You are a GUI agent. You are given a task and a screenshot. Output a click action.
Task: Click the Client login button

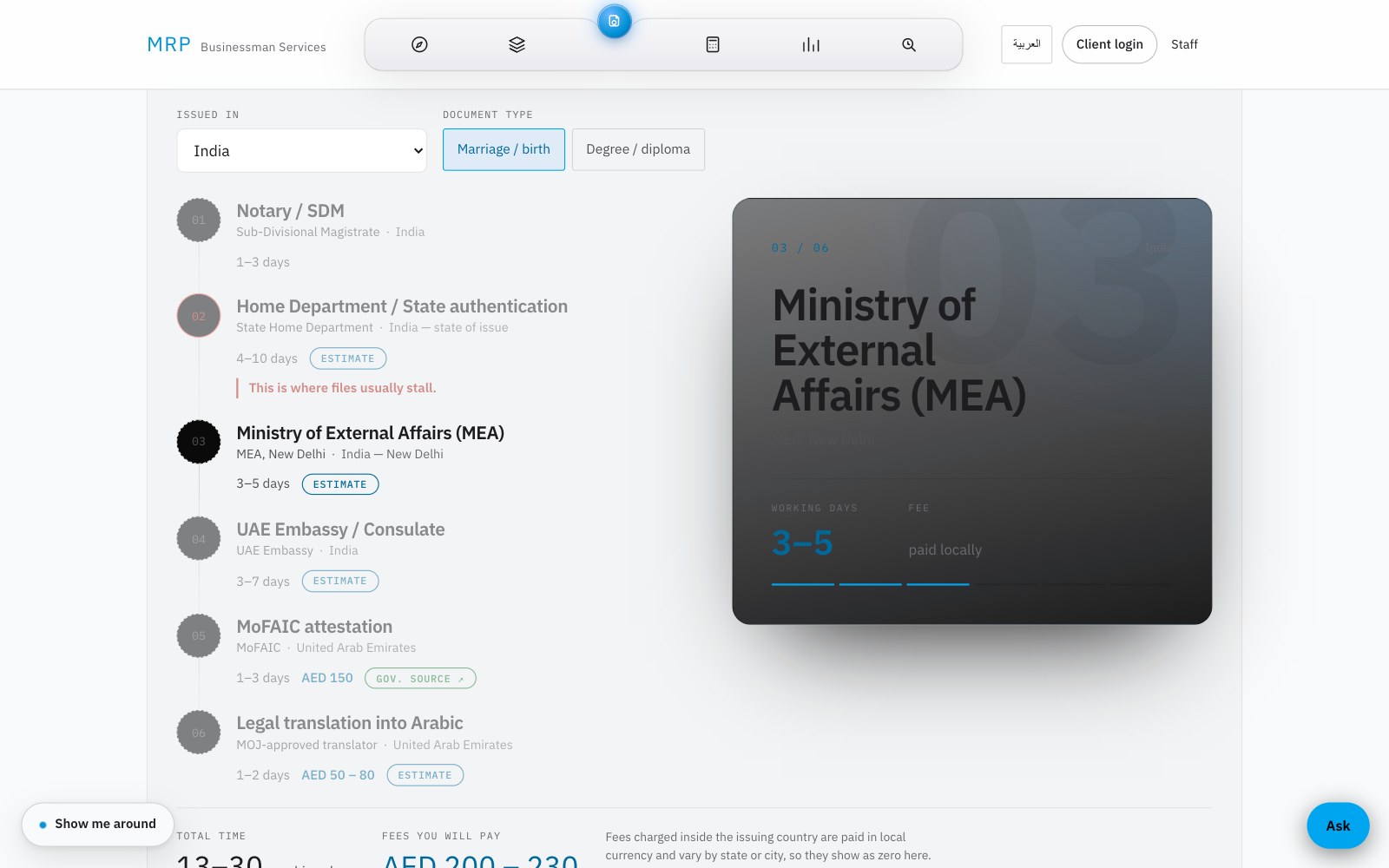coord(1109,44)
